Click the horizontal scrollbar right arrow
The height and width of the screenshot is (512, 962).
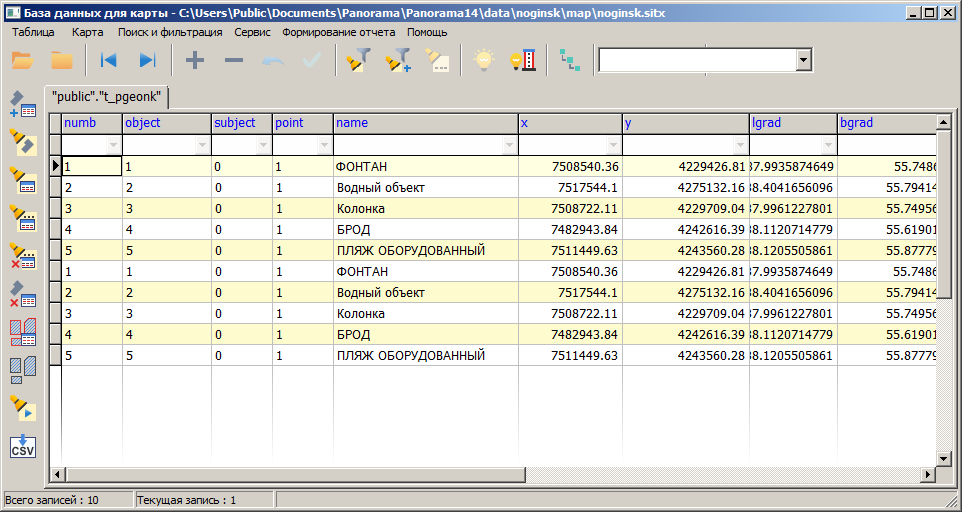coord(928,474)
